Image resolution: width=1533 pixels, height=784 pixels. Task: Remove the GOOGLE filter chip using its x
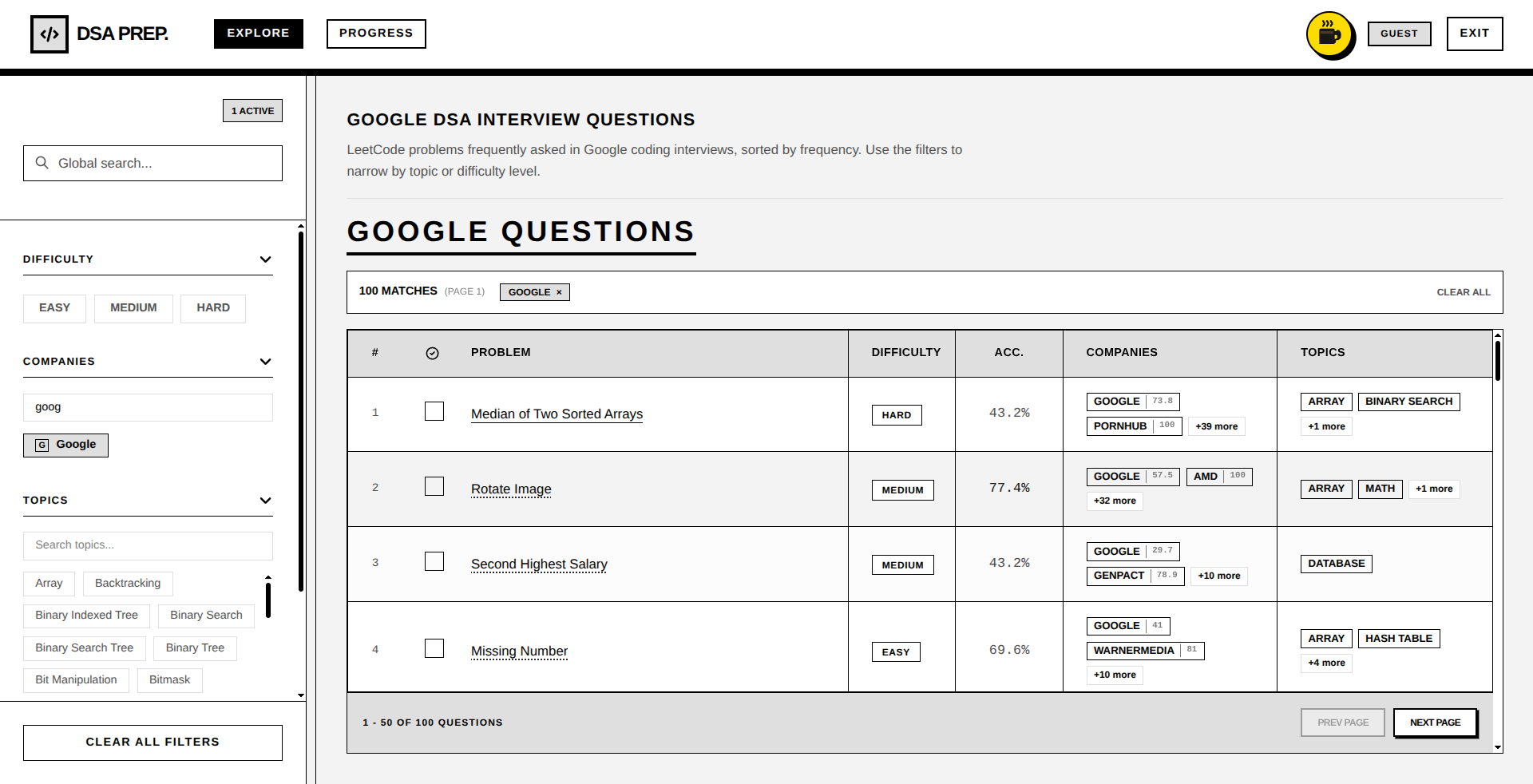559,292
